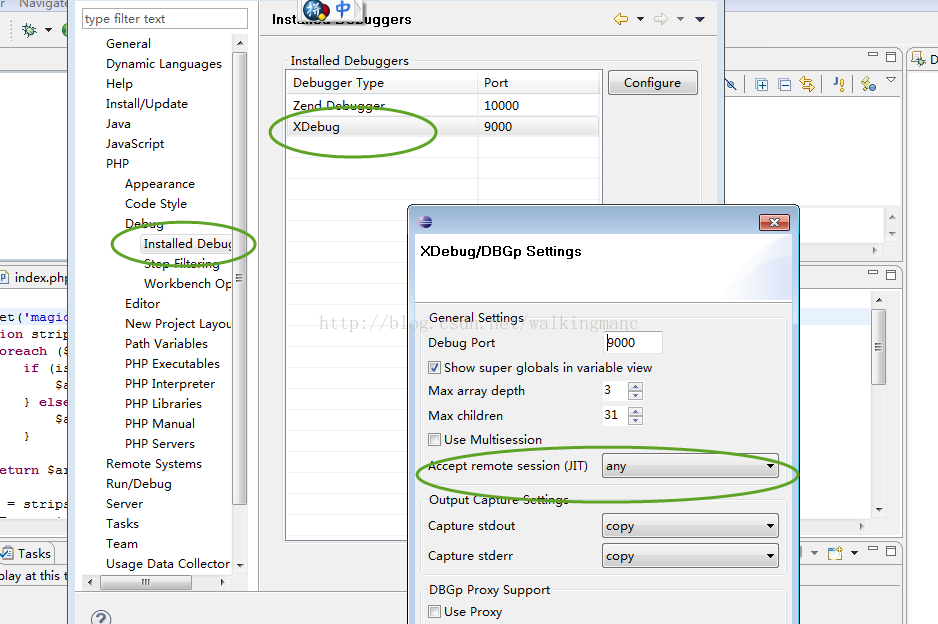Click the Tasks view tab

pos(27,553)
